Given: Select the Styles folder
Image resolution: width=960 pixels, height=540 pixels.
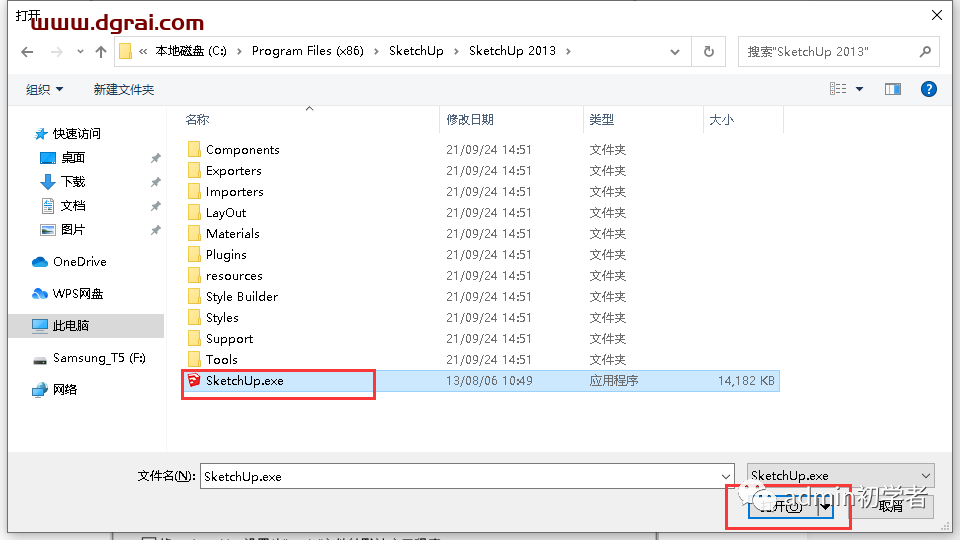Looking at the screenshot, I should pyautogui.click(x=222, y=318).
